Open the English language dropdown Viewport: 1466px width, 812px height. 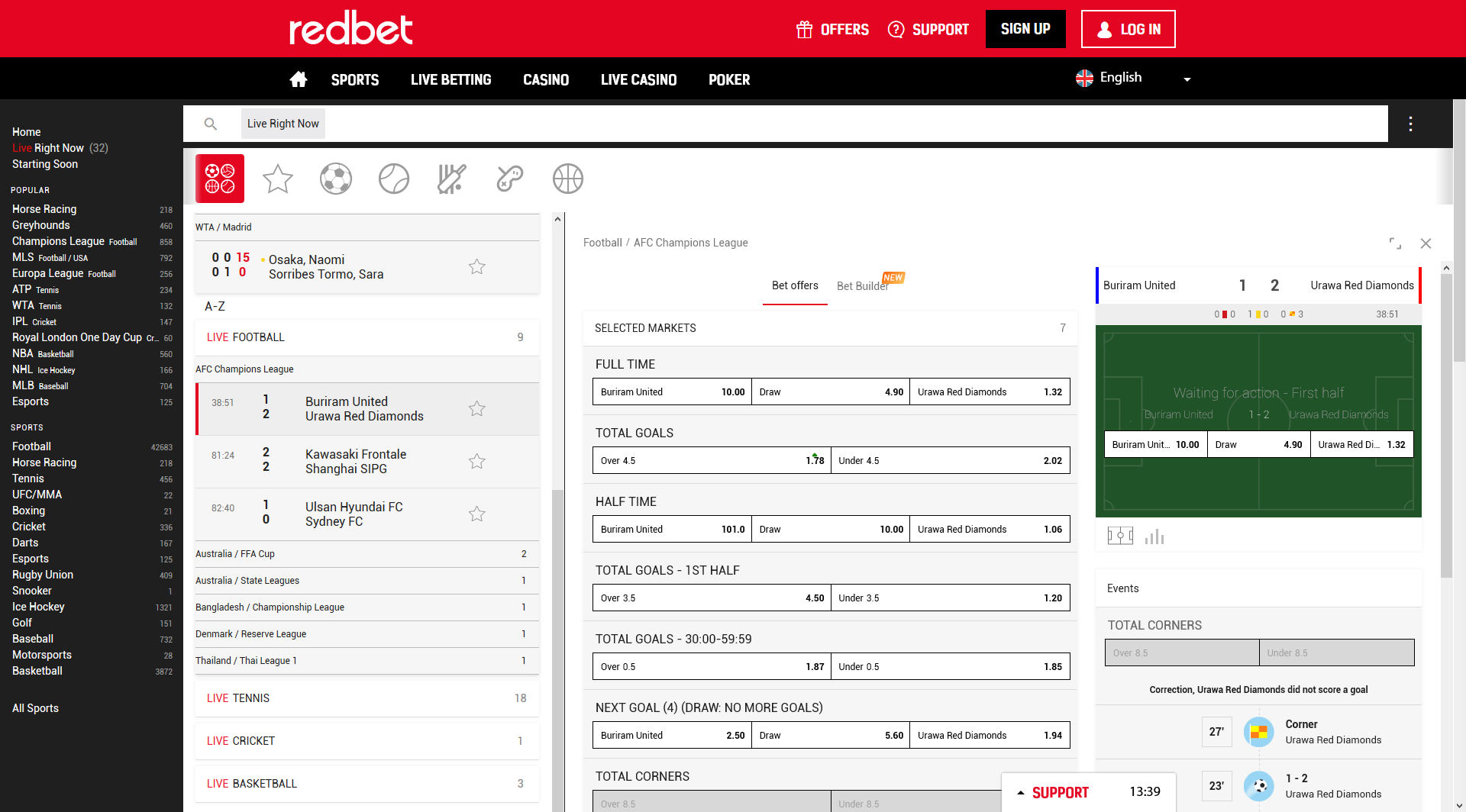coord(1133,78)
